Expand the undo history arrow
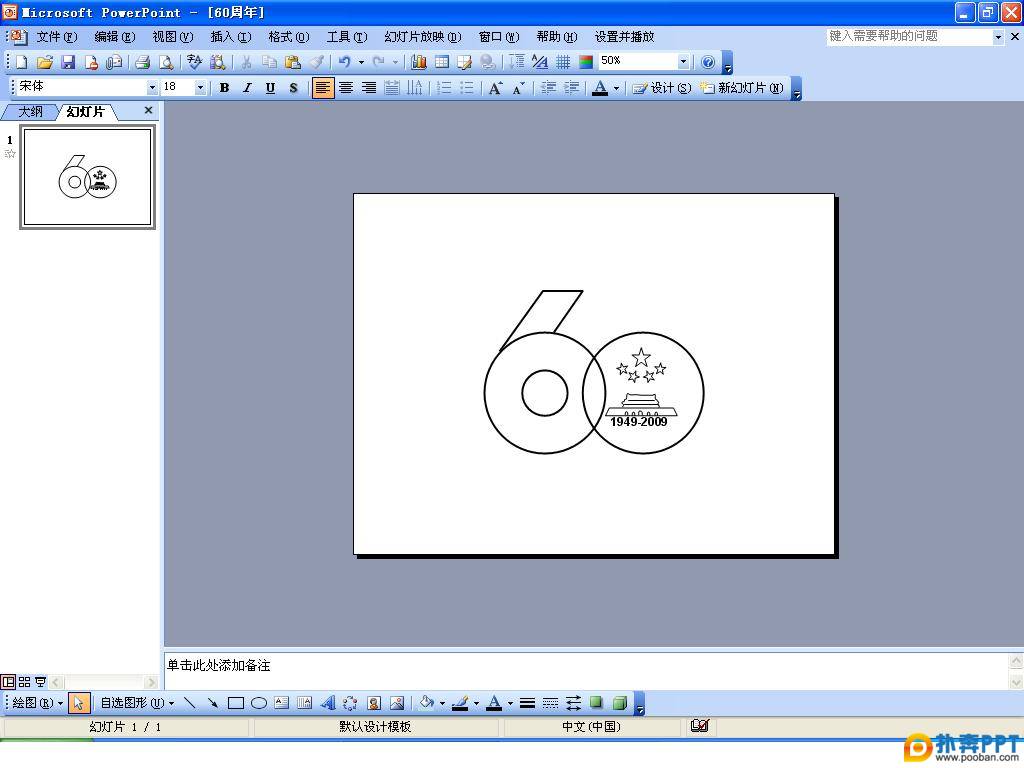 click(361, 62)
